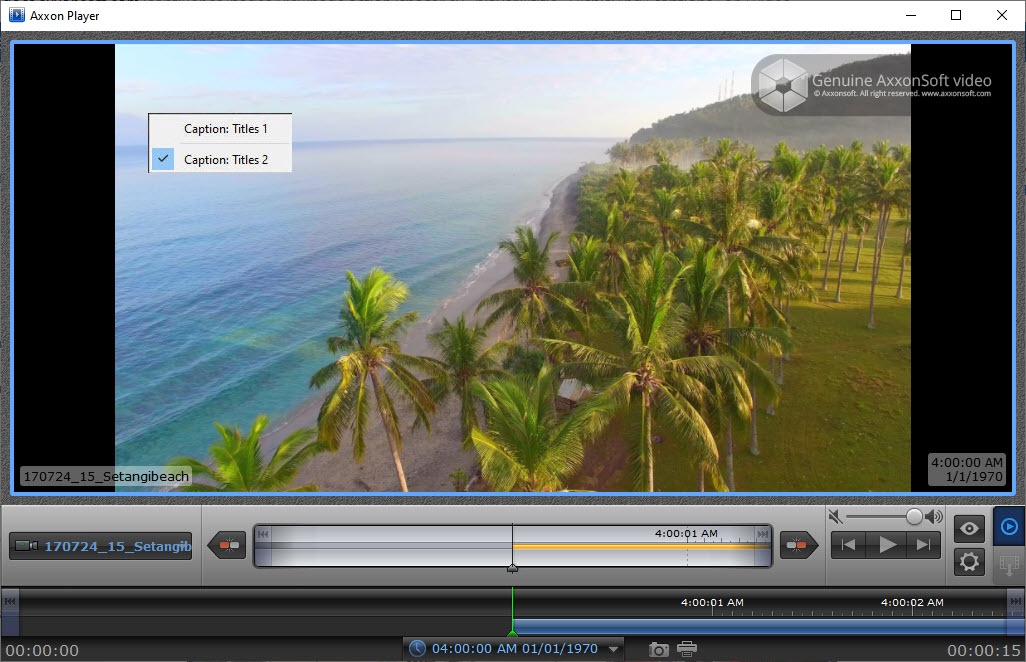
Task: Open the date and time dropdown arrow
Action: click(x=613, y=650)
